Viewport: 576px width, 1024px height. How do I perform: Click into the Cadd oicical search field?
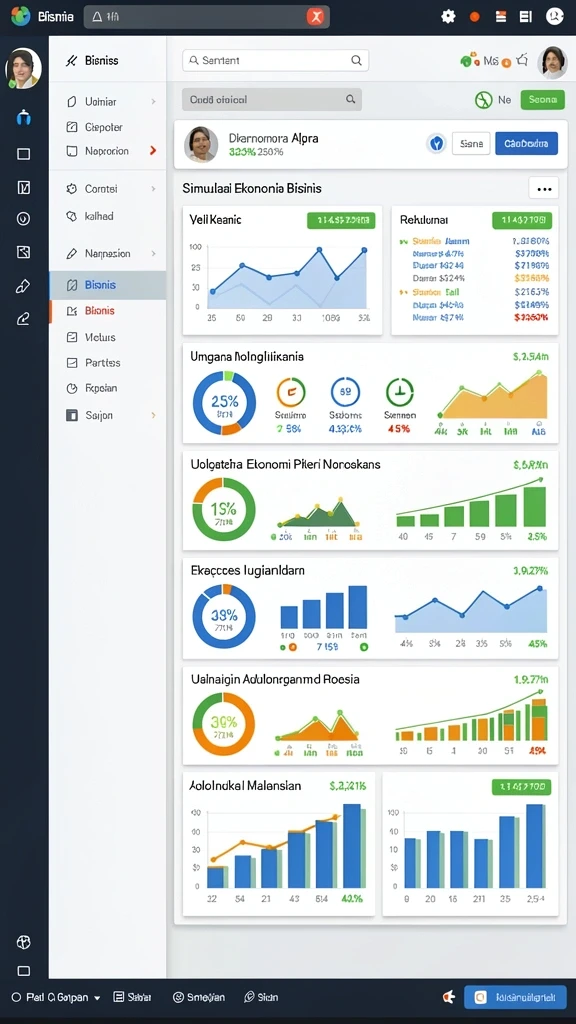coord(272,99)
